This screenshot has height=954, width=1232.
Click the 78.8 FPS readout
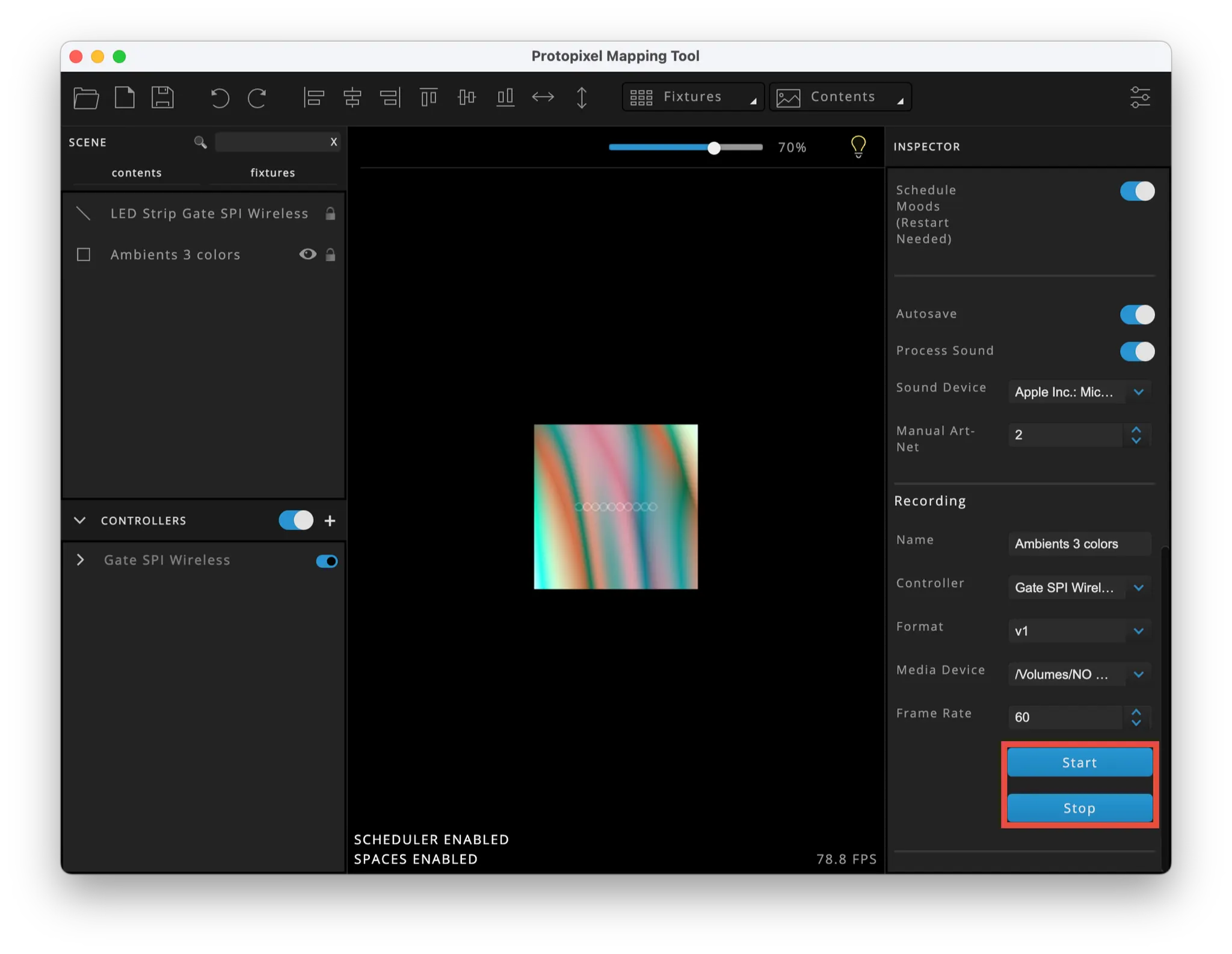[x=846, y=859]
